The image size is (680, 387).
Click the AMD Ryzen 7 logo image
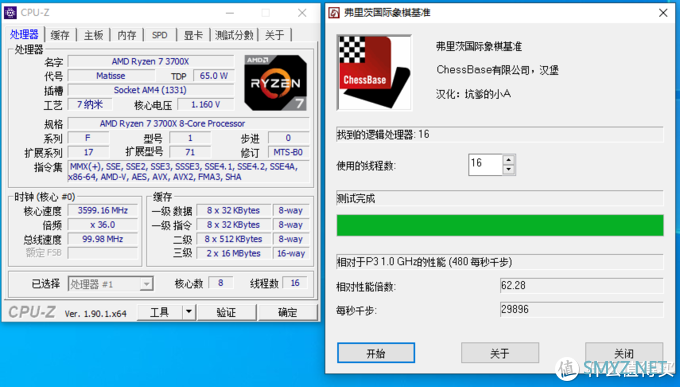tap(276, 82)
